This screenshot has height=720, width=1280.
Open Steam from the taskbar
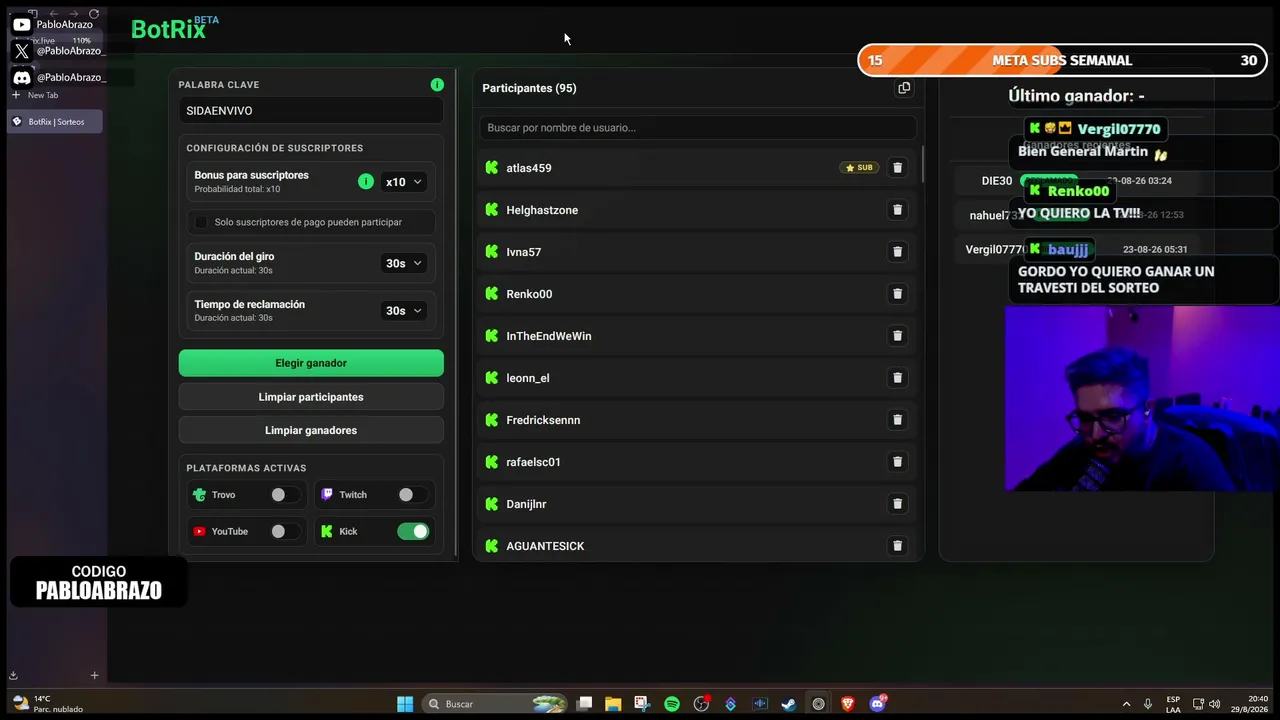click(x=789, y=704)
